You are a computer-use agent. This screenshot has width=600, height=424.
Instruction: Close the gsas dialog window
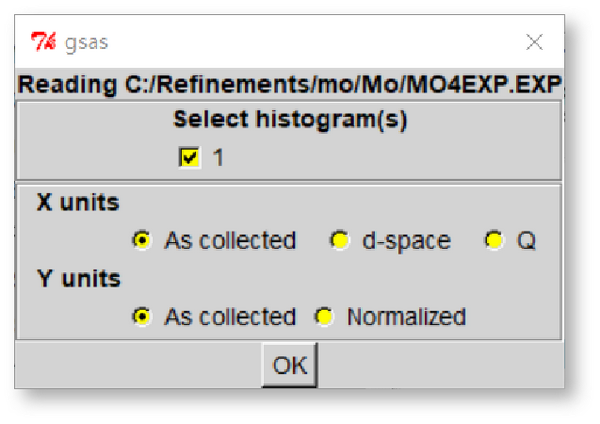point(535,42)
